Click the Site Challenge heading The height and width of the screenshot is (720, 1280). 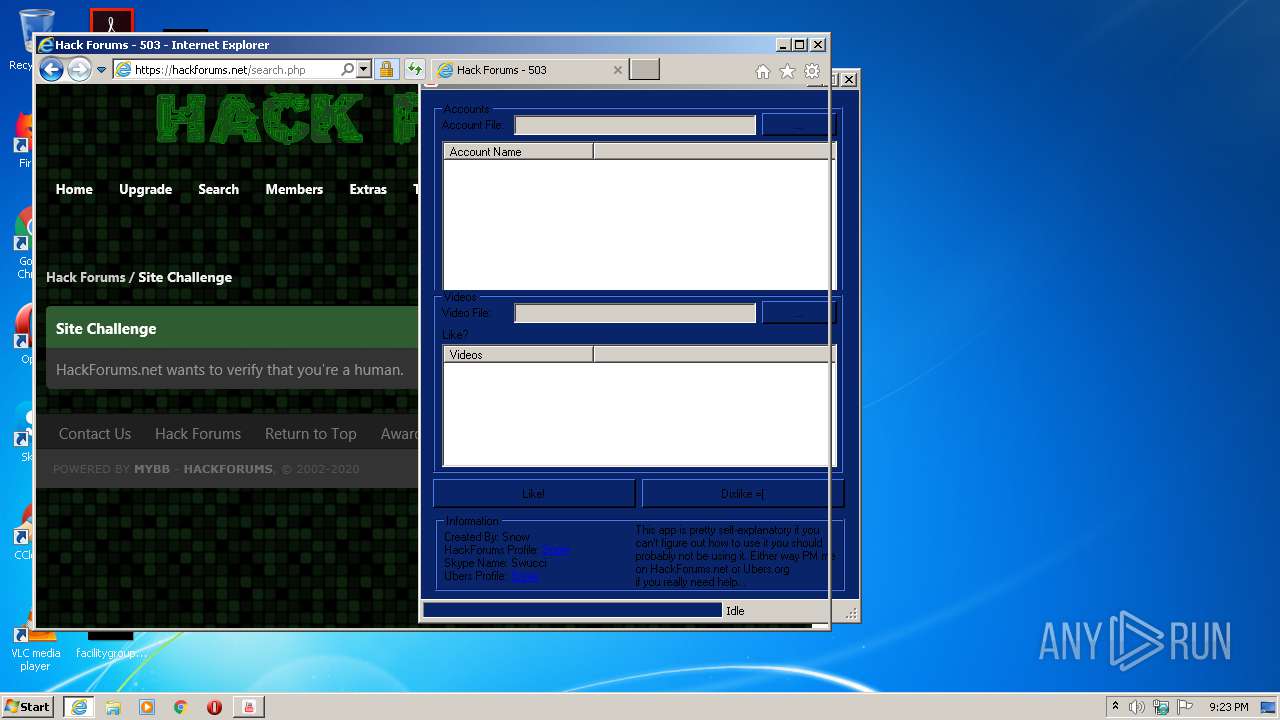(106, 328)
